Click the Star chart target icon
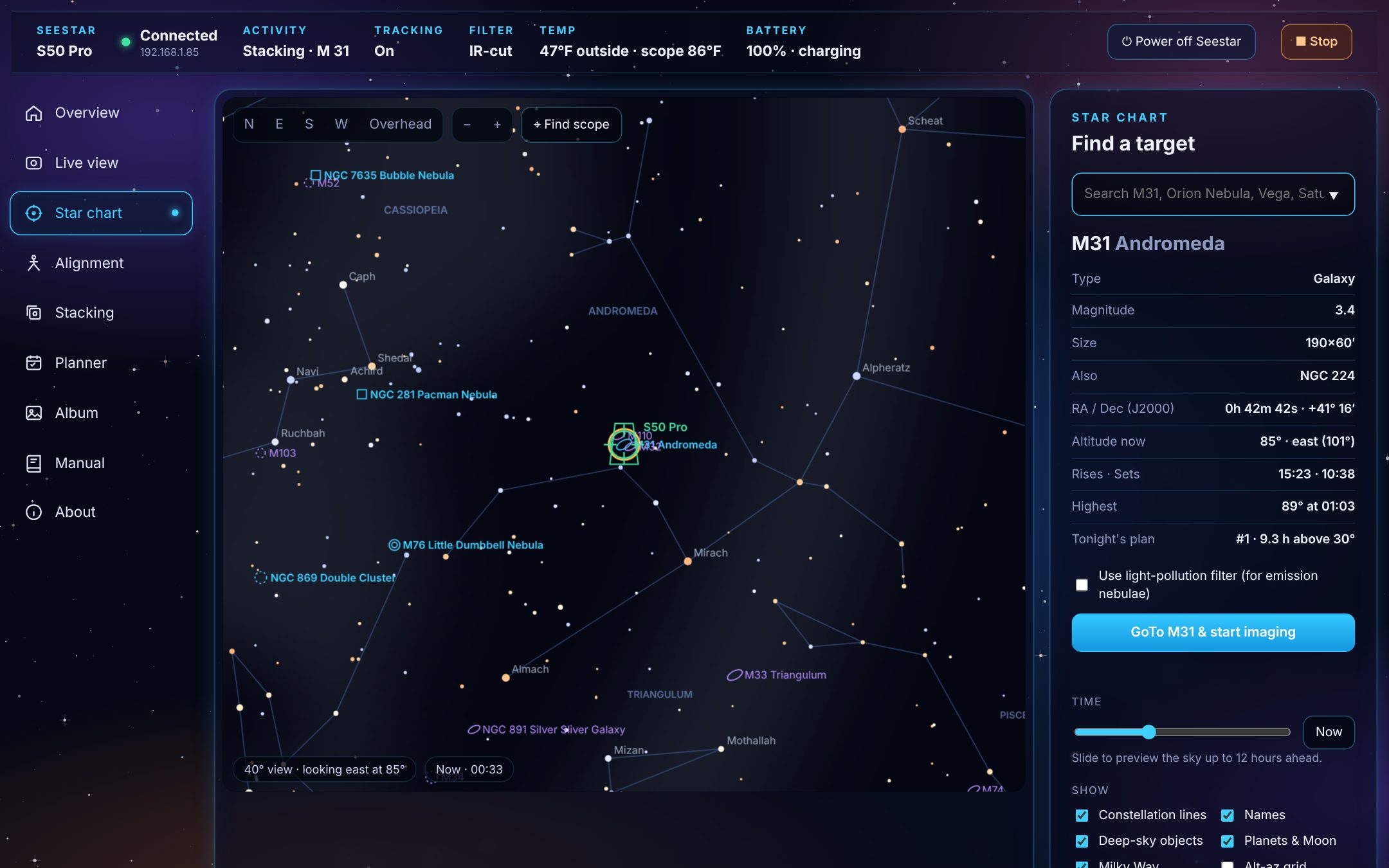The width and height of the screenshot is (1389, 868). point(33,213)
